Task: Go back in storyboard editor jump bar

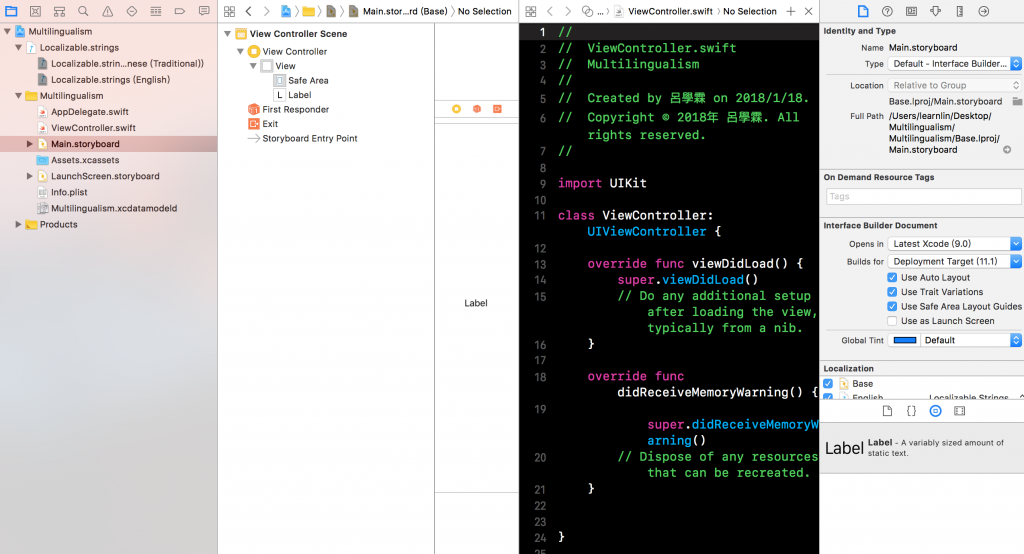Action: (x=249, y=11)
